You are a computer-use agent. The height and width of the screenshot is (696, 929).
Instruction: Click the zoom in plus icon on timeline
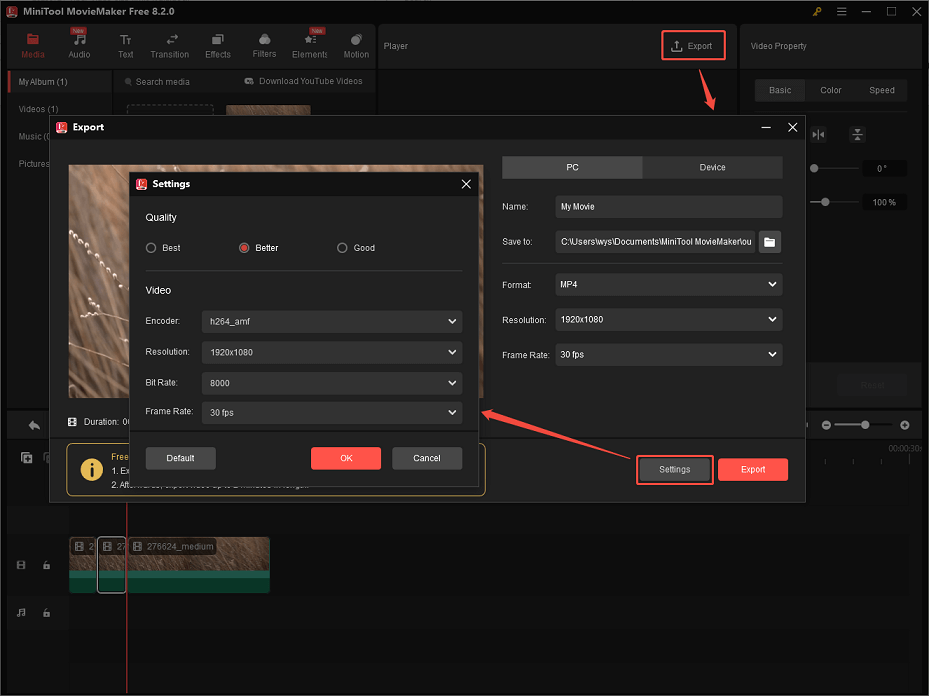click(905, 425)
